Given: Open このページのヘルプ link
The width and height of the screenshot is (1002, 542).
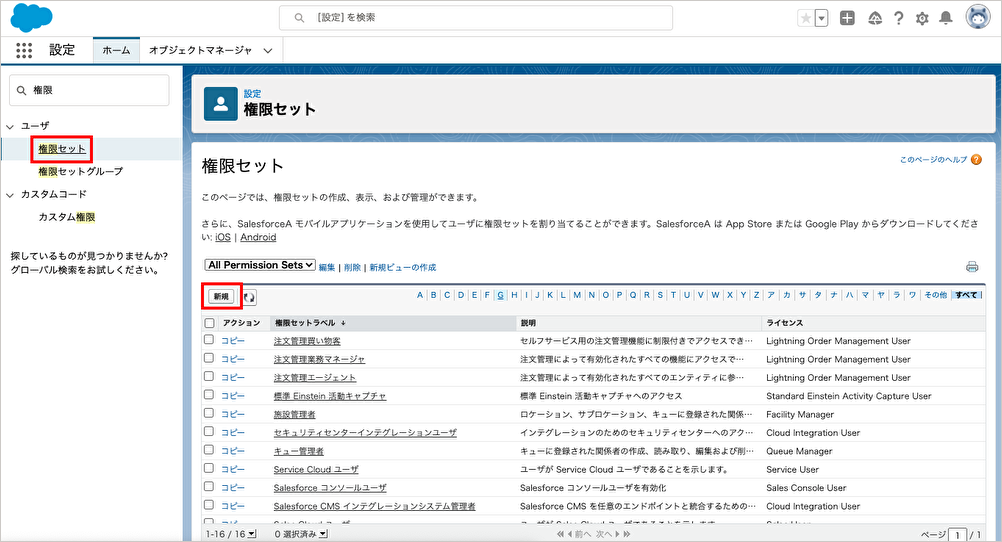Looking at the screenshot, I should 934,160.
